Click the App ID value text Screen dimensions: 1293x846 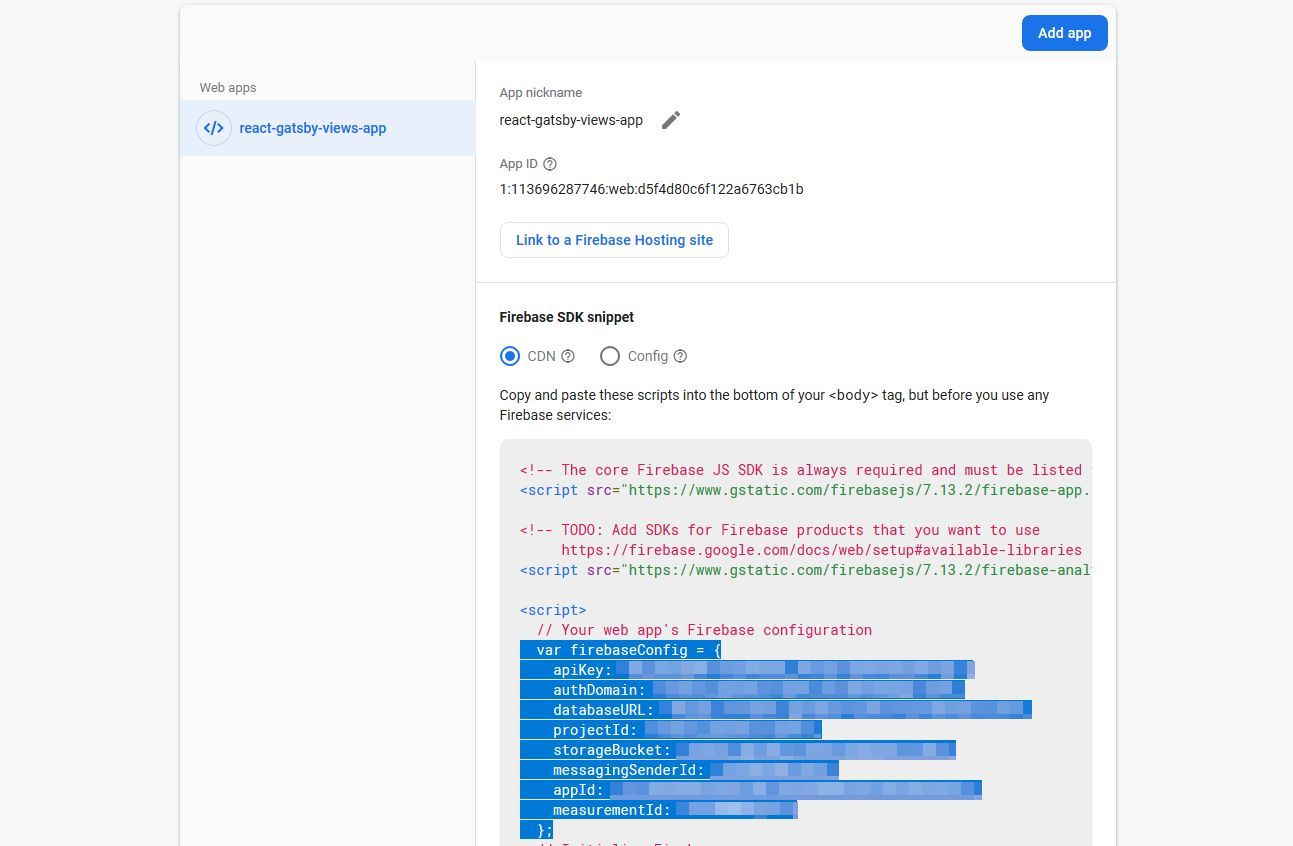click(x=651, y=189)
